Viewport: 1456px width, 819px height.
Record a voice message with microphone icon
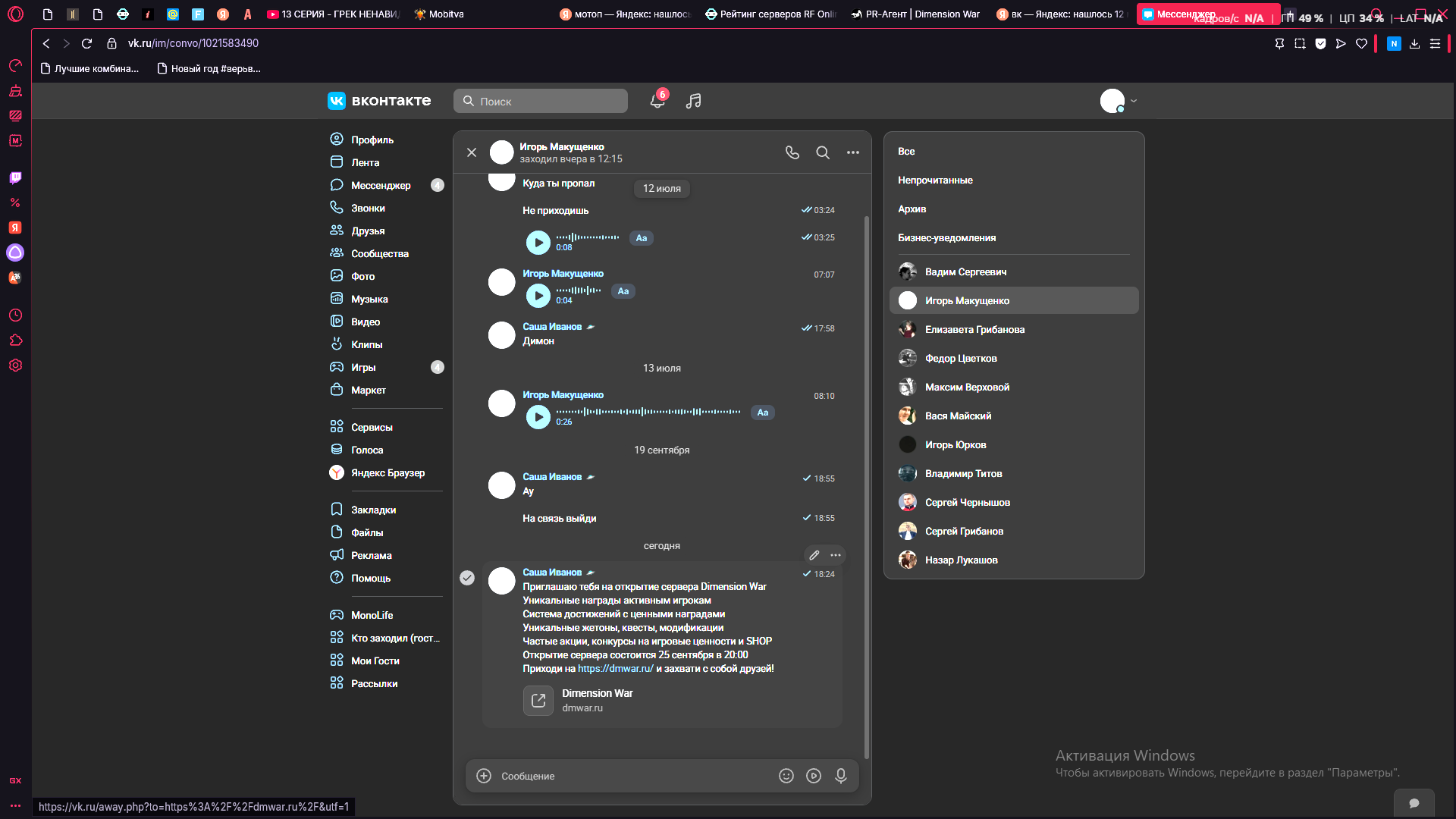(841, 776)
